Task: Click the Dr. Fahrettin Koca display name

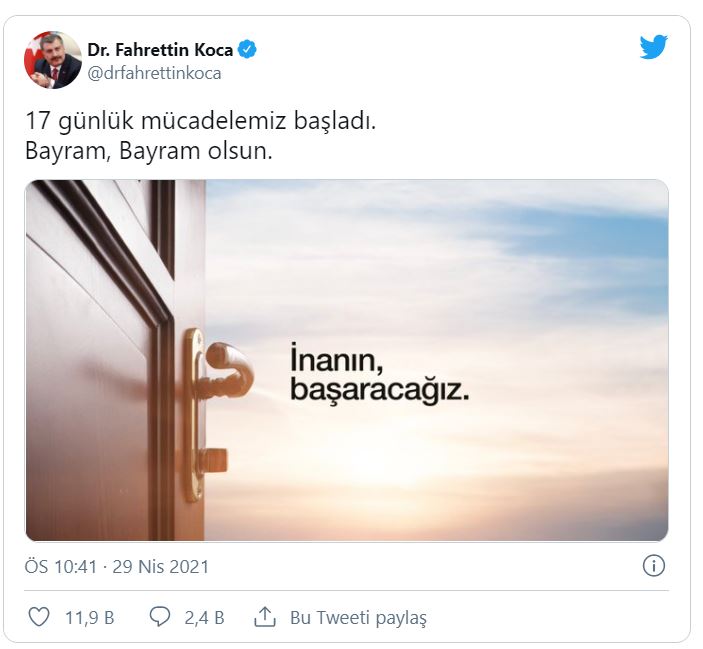Action: coord(161,50)
